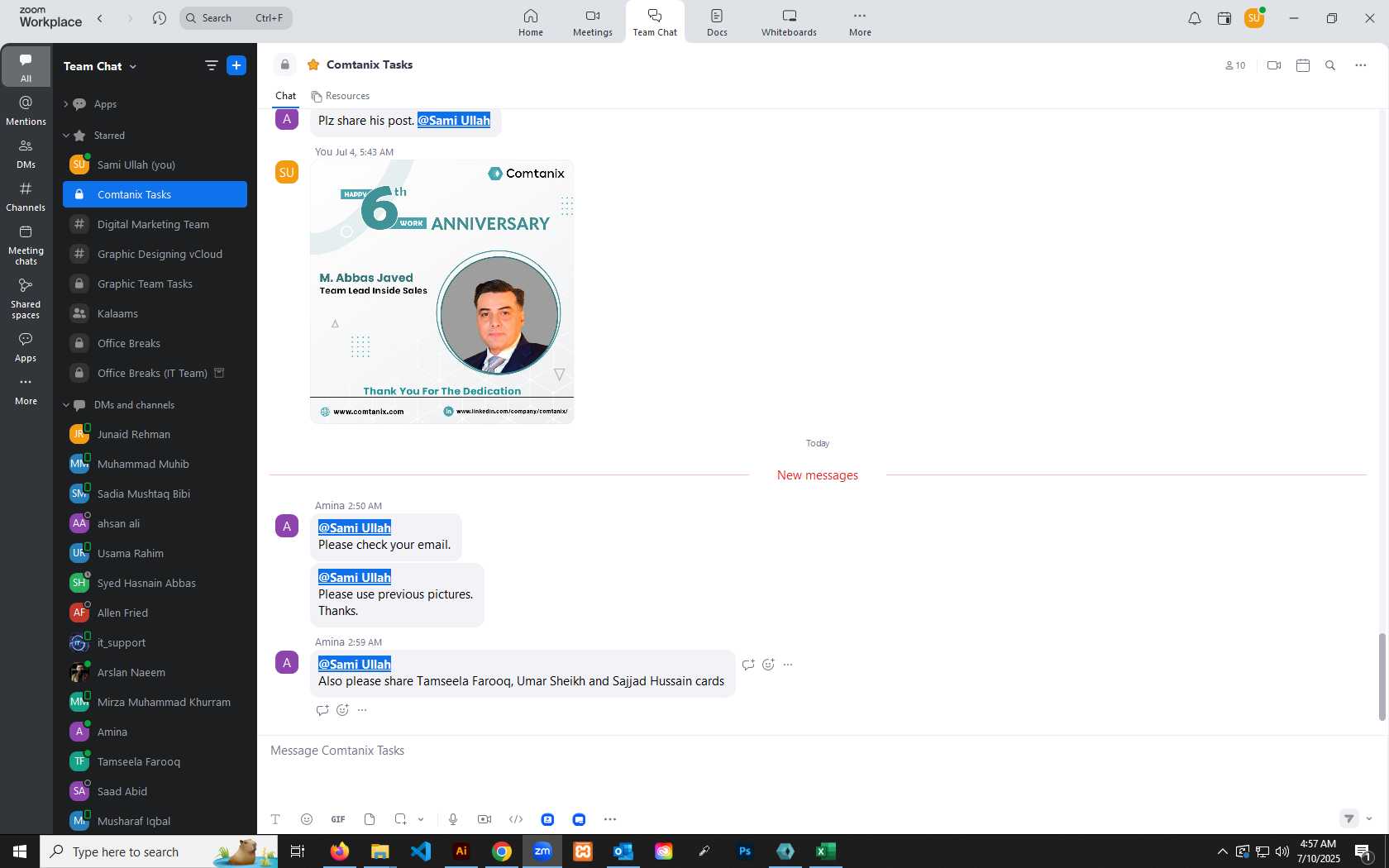The height and width of the screenshot is (868, 1389).
Task: Open the Whiteboards tab
Action: [789, 22]
